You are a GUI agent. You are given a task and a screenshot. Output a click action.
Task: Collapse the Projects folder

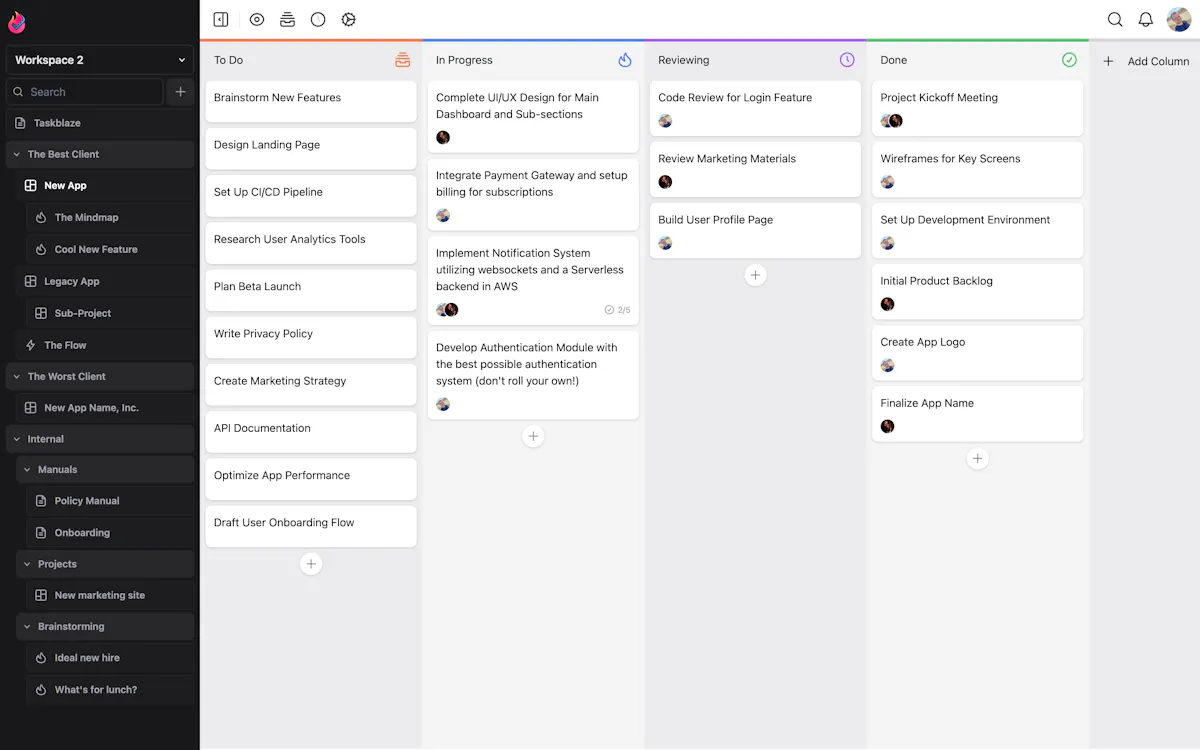tap(27, 564)
